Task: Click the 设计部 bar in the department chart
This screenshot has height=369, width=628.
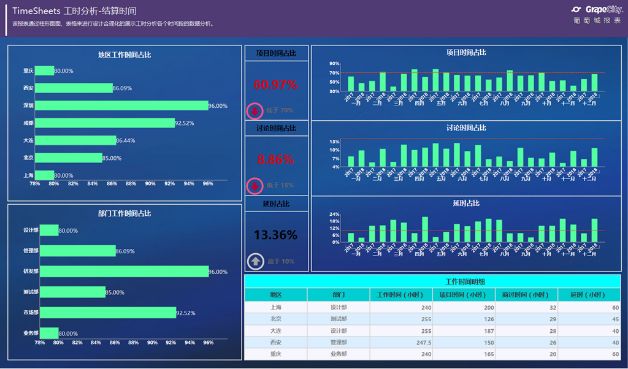Action: [49, 230]
